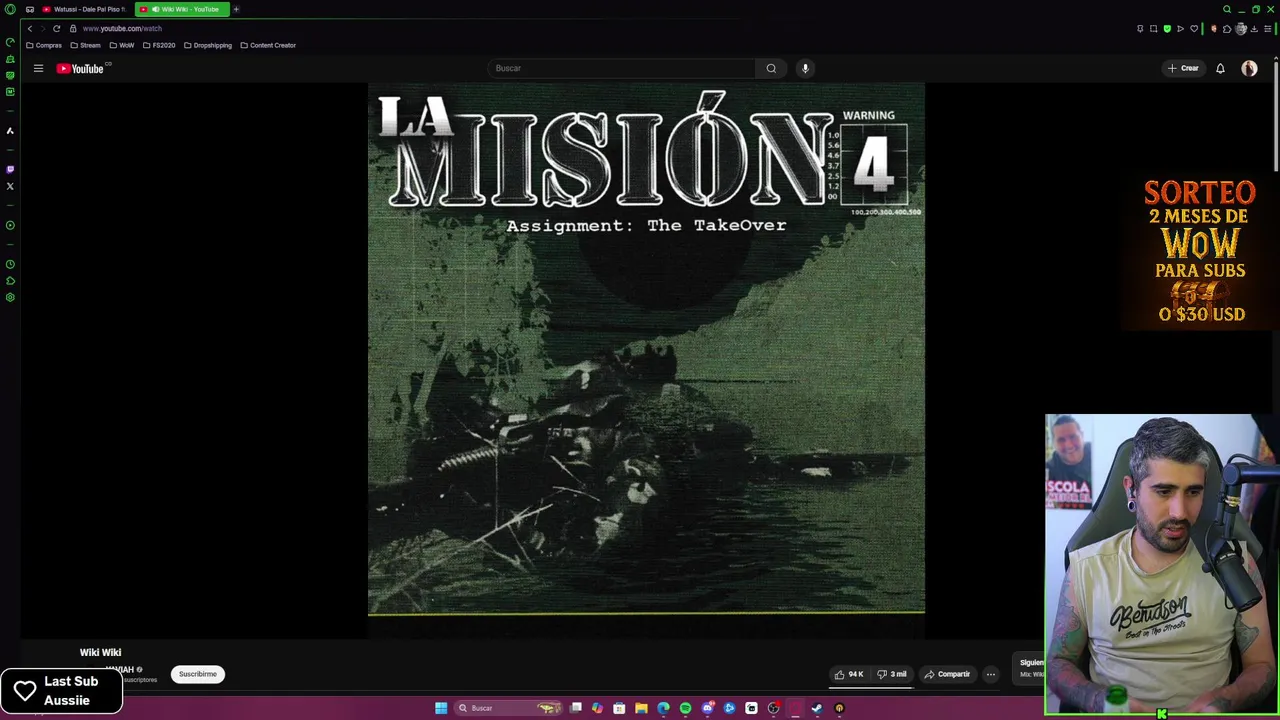Open the WoW bookmarks folder
Screen dimensions: 1280x720
click(121, 45)
